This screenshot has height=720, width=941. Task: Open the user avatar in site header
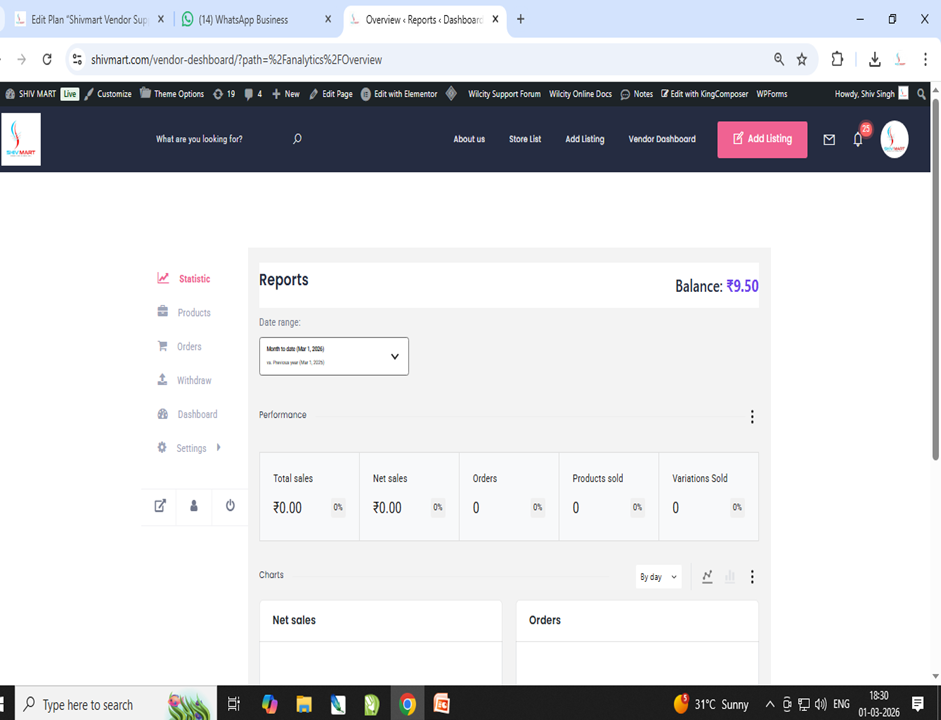click(894, 140)
